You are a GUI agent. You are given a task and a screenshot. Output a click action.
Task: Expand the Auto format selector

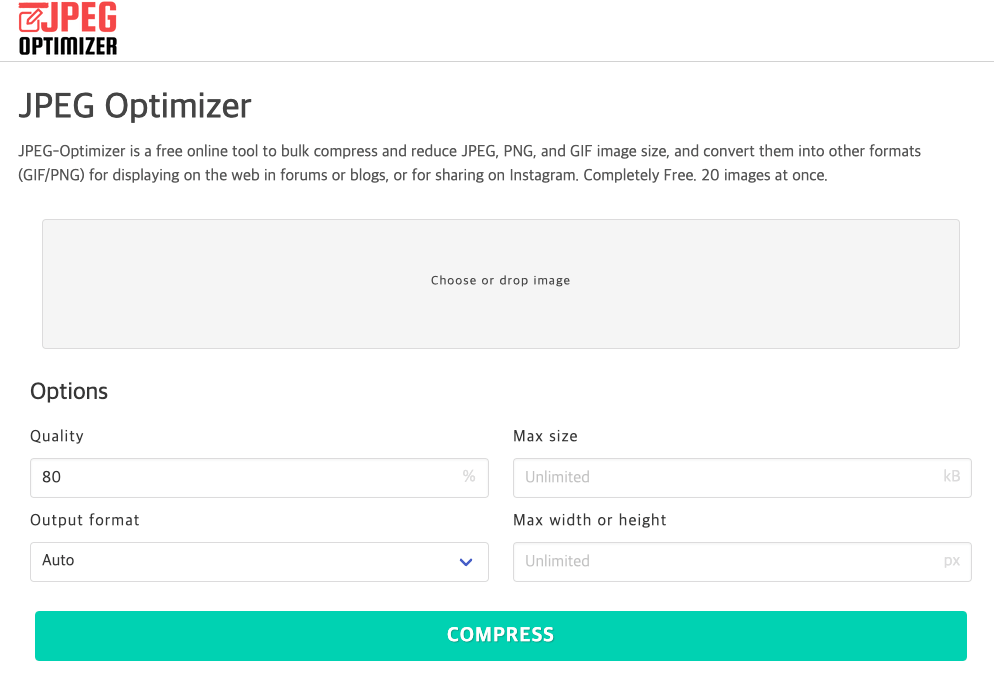coord(259,561)
